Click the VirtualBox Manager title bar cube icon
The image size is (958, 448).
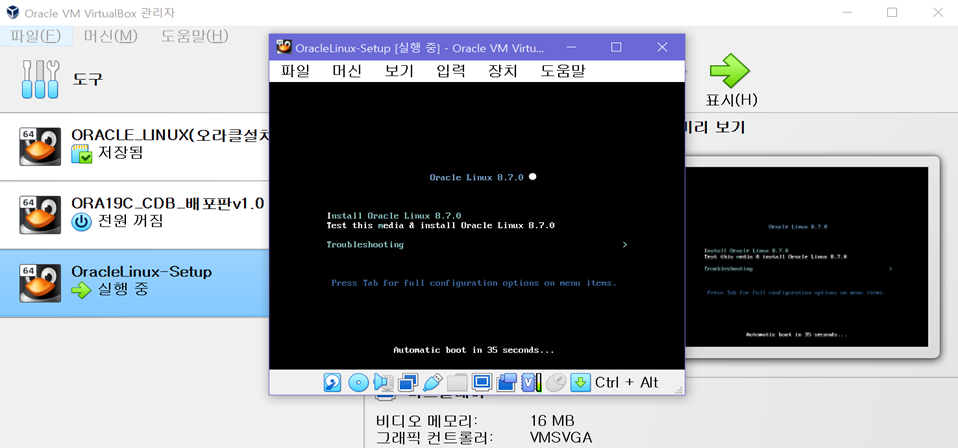pyautogui.click(x=11, y=12)
